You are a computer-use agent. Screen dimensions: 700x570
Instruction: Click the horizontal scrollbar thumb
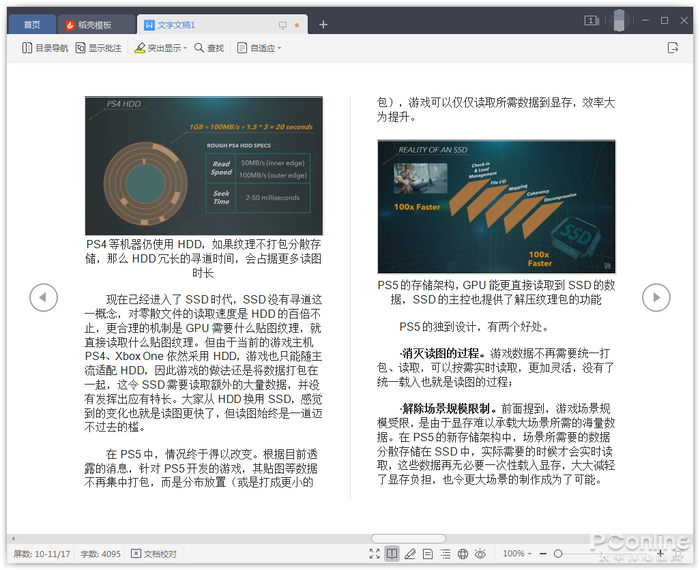[408, 538]
